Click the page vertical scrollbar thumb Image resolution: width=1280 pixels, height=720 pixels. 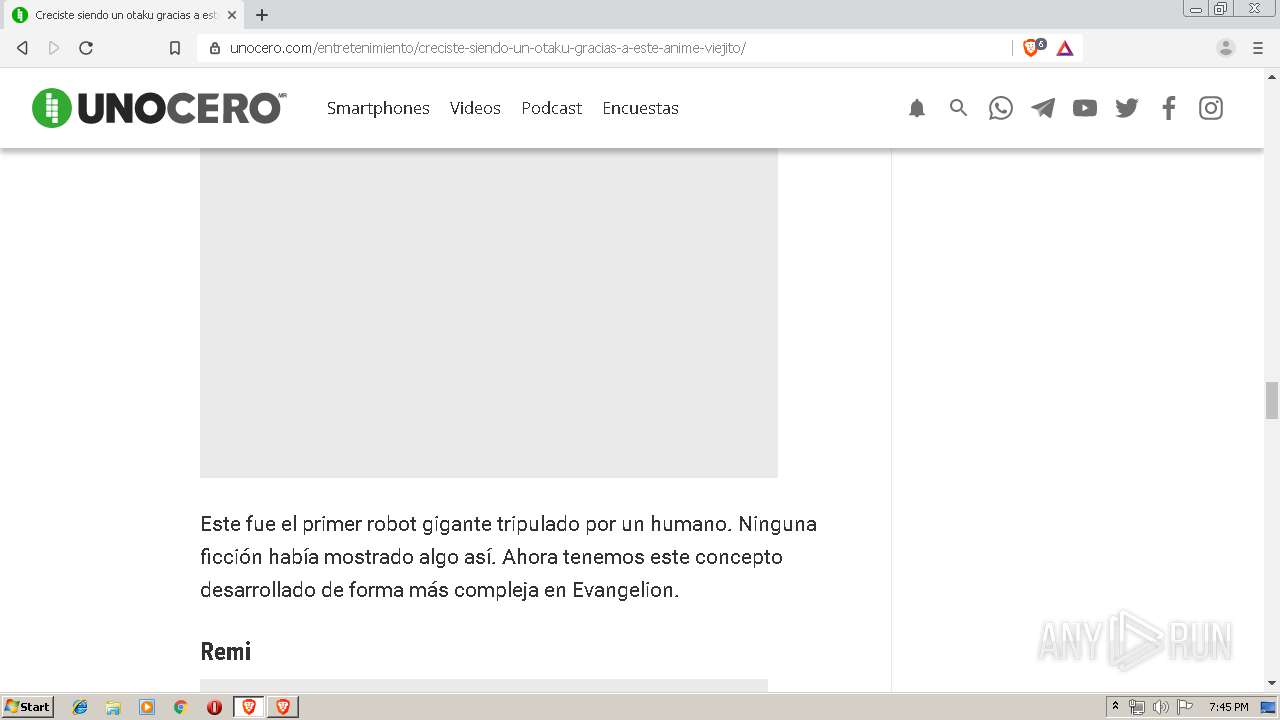(x=1272, y=400)
